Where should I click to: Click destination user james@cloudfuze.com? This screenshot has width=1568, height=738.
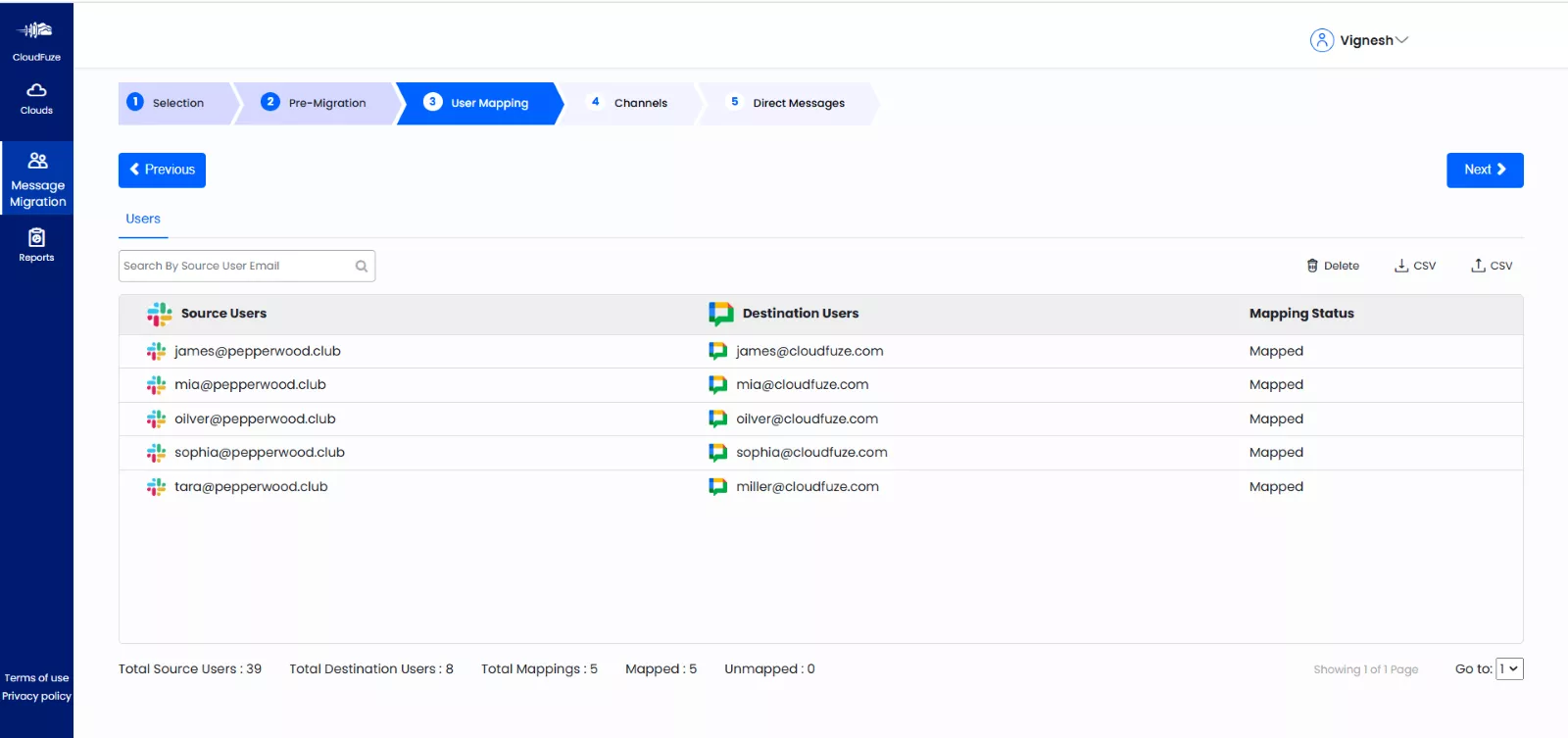coord(809,351)
